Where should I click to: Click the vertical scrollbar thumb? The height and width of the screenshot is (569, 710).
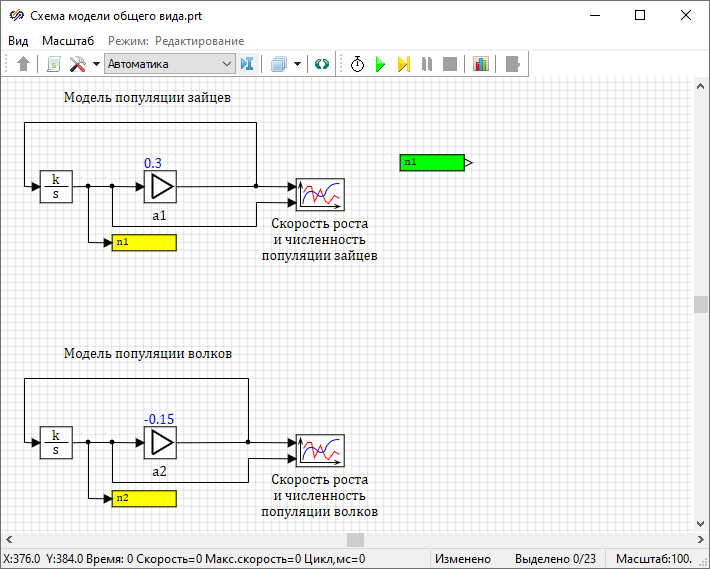coord(701,305)
